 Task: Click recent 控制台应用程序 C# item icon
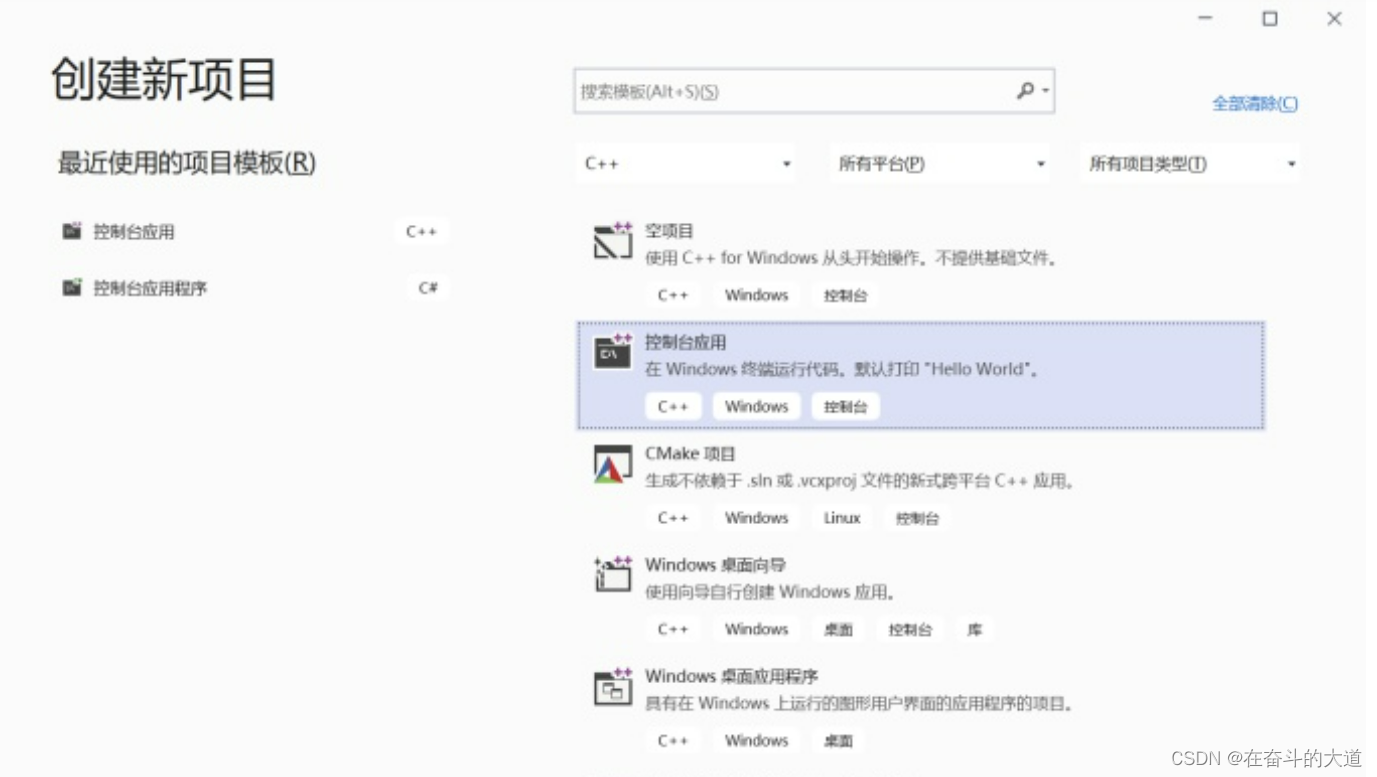click(72, 288)
